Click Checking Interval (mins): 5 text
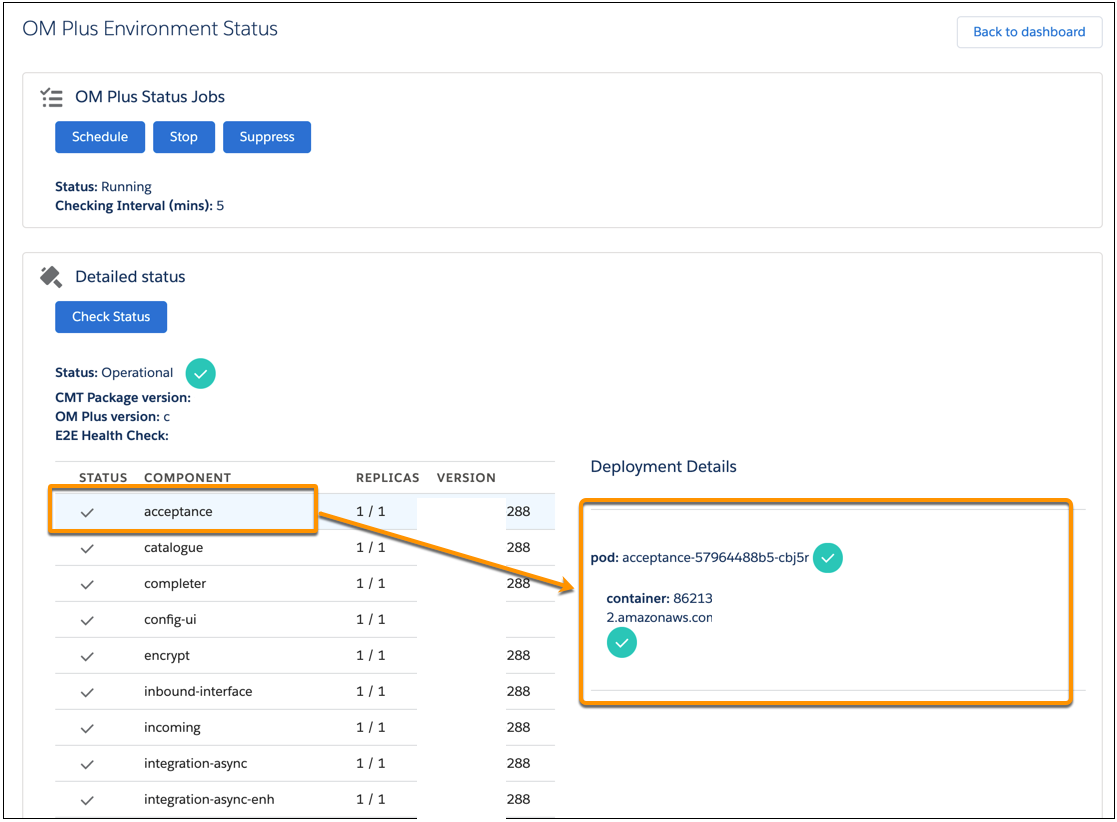The width and height of the screenshot is (1117, 822). tap(140, 206)
